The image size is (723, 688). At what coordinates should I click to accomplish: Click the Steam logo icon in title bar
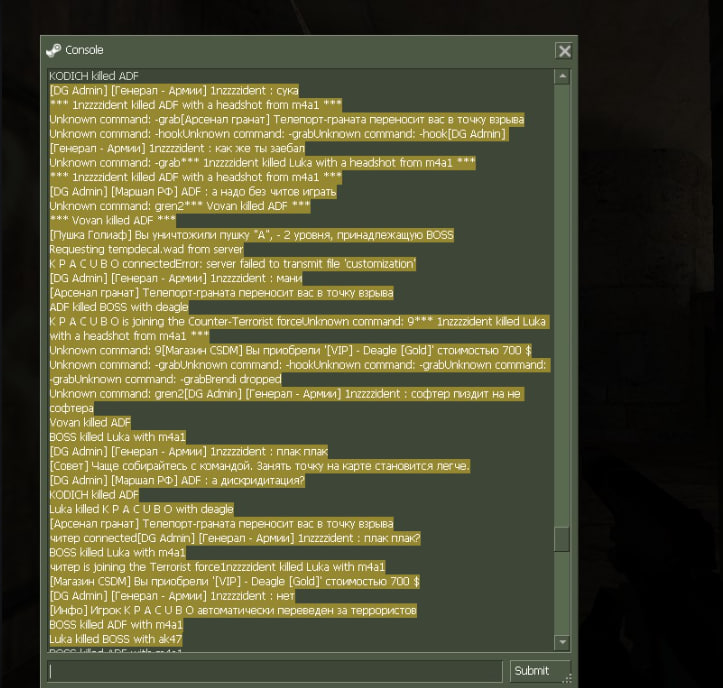[x=53, y=50]
